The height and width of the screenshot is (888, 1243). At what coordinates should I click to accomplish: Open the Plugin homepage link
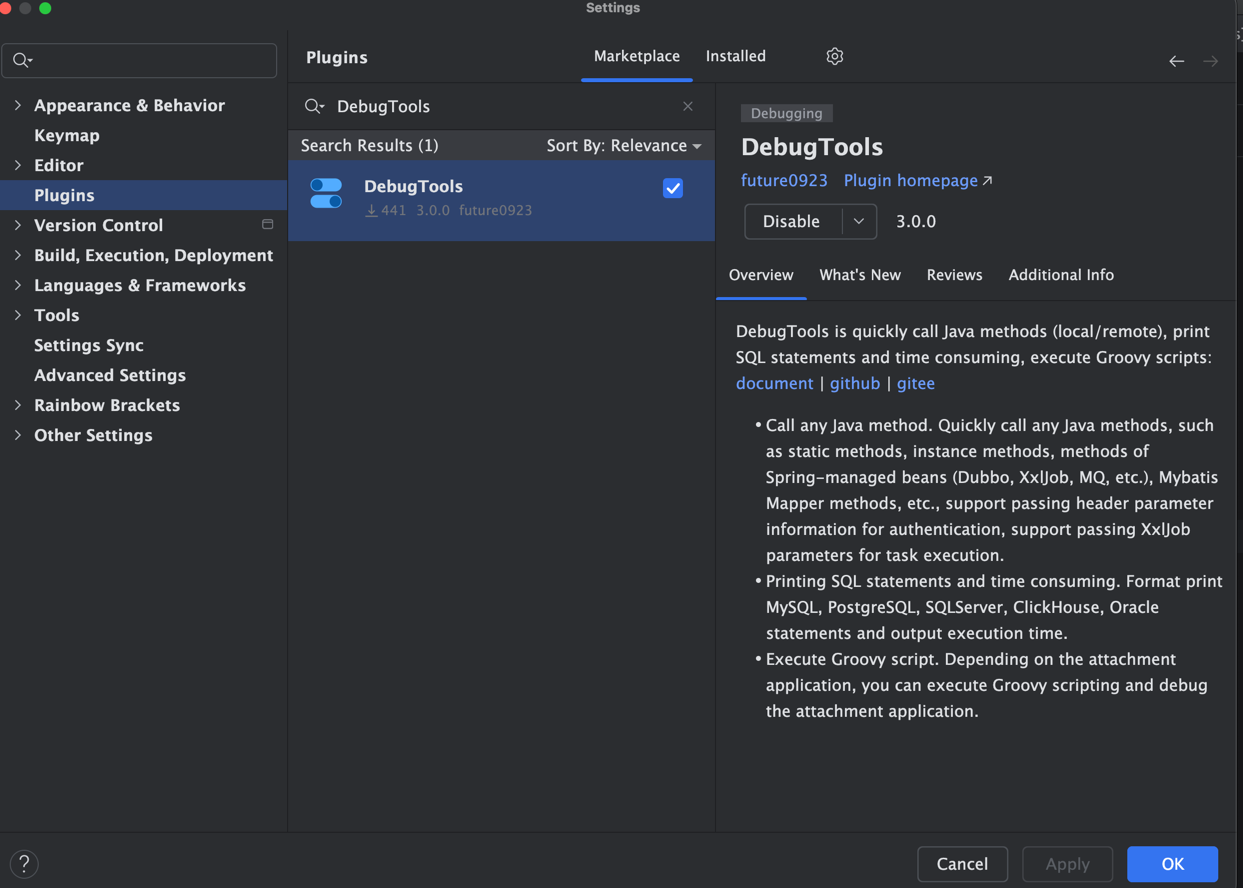[918, 181]
